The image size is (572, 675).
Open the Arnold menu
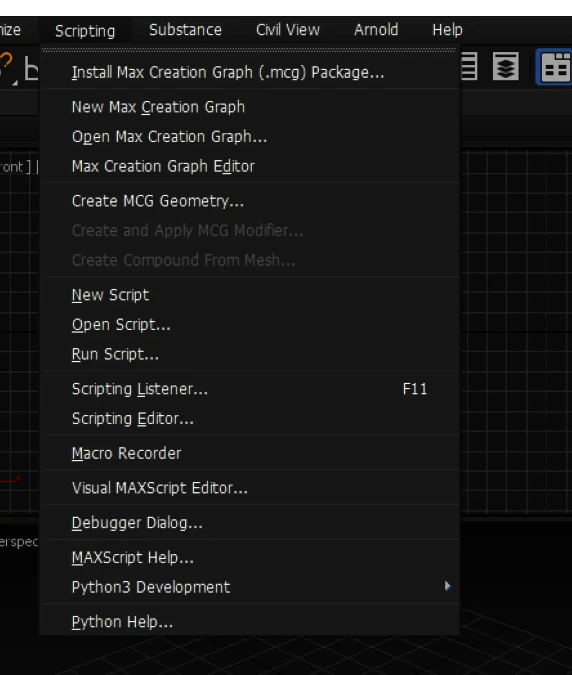pyautogui.click(x=376, y=30)
